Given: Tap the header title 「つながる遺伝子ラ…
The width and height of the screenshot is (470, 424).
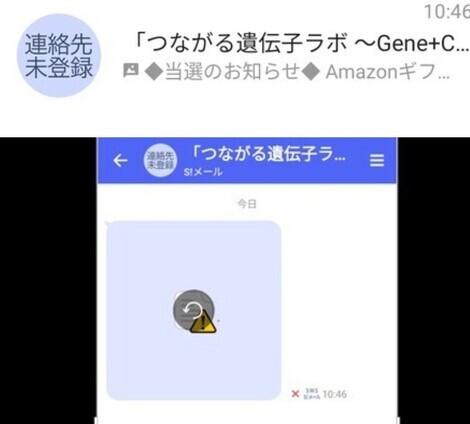Looking at the screenshot, I should click(x=269, y=154).
